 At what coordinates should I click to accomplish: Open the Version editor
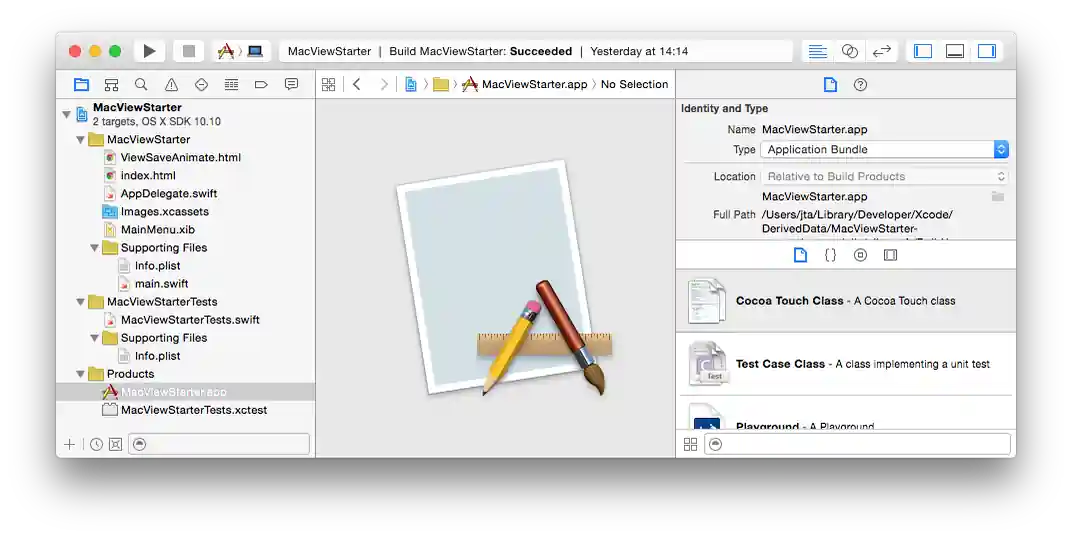(x=881, y=51)
